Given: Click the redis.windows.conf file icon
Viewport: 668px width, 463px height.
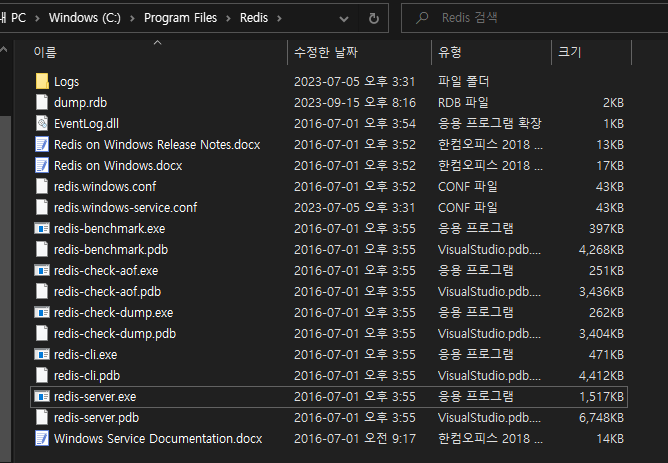Looking at the screenshot, I should click(x=42, y=187).
